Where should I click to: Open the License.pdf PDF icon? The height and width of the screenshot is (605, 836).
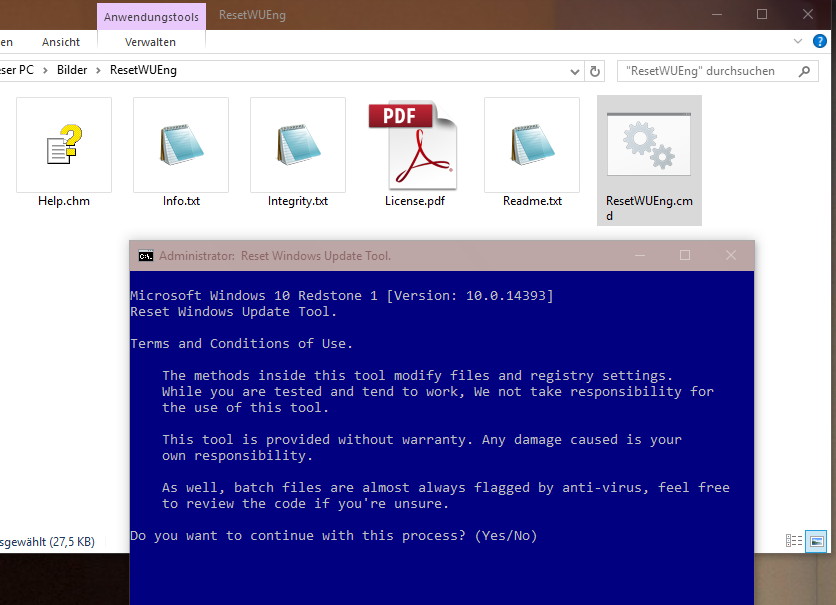point(415,145)
